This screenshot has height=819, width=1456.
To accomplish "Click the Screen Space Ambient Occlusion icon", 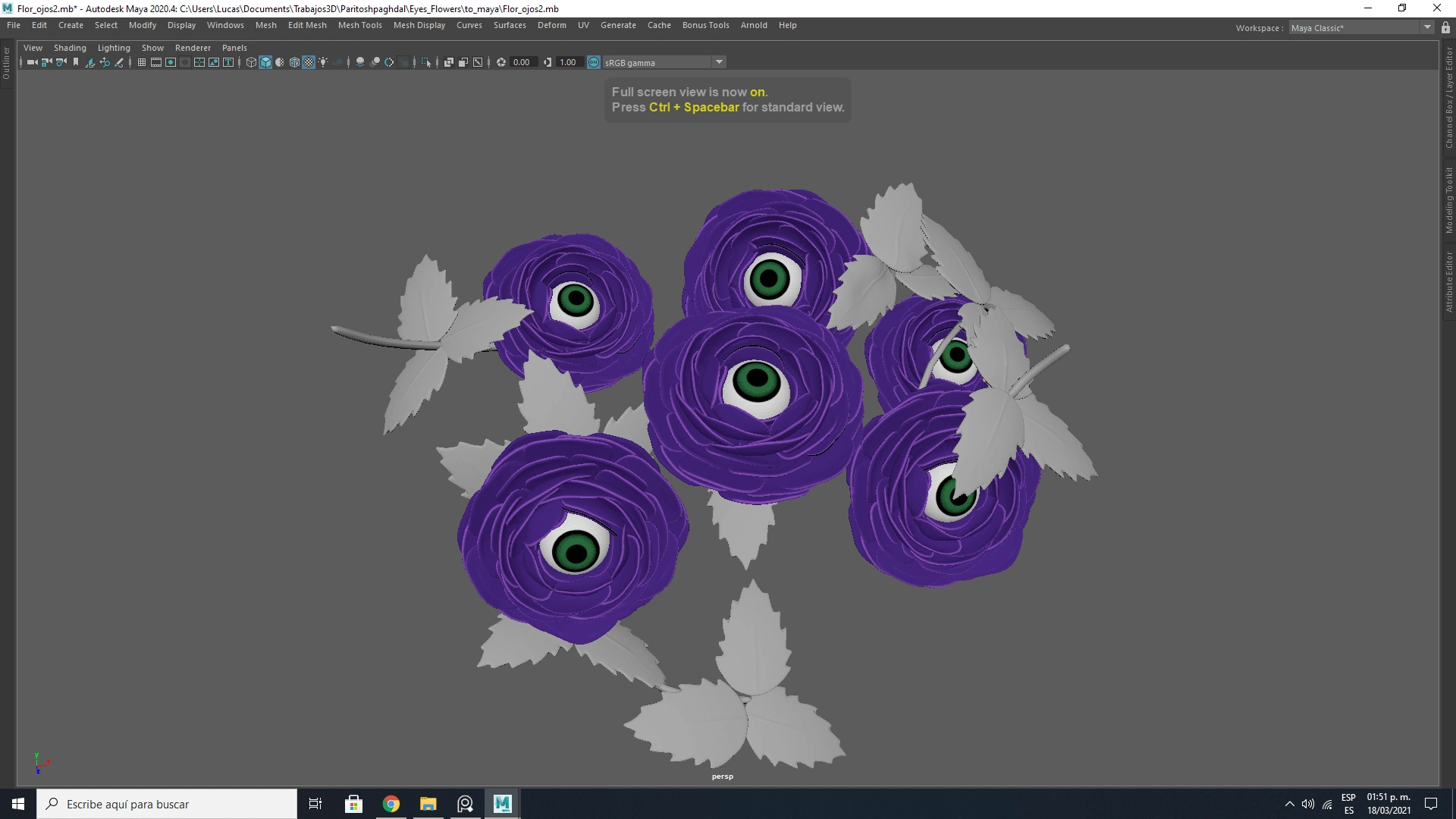I will (x=360, y=62).
